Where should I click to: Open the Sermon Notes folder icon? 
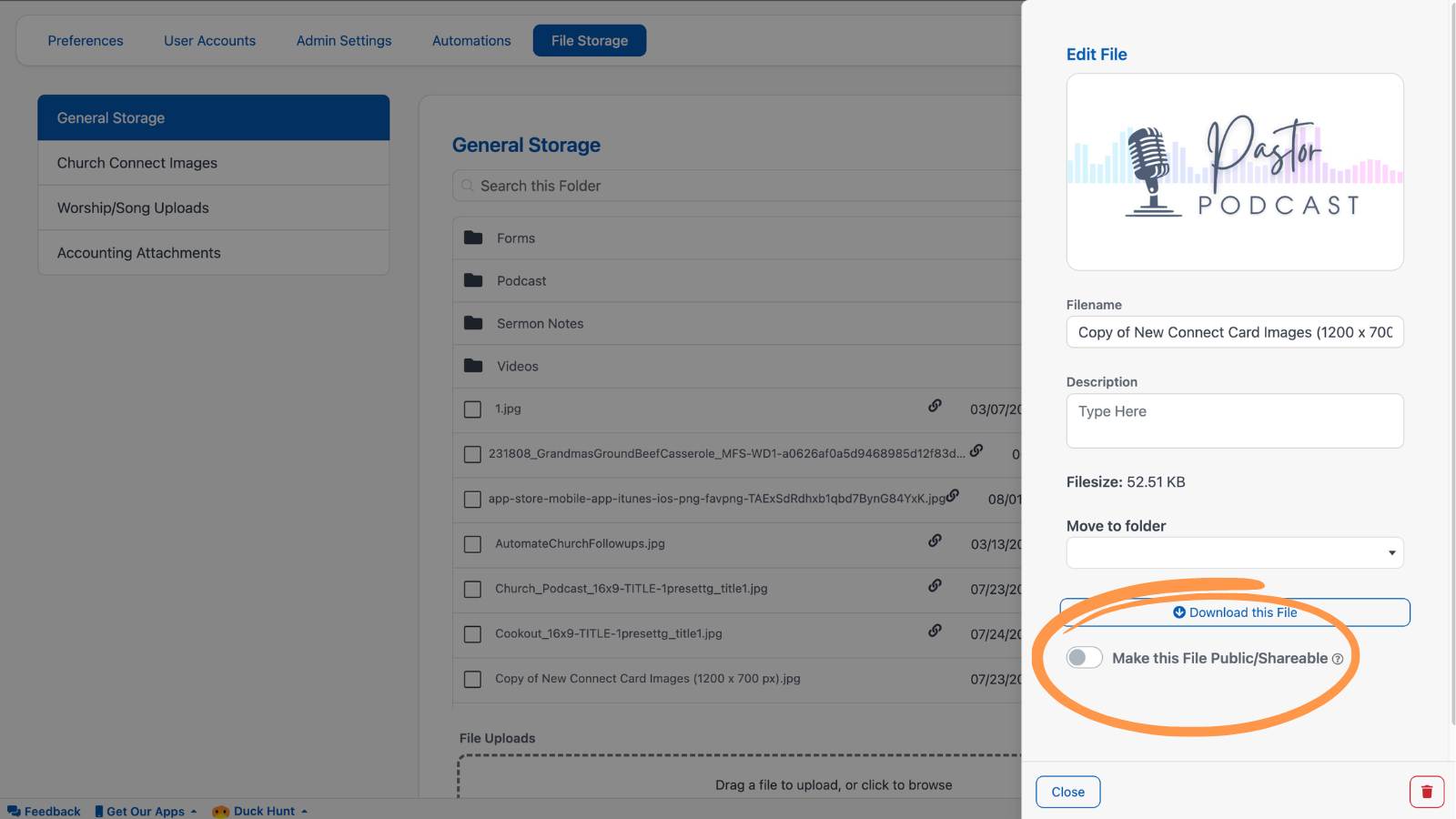point(473,323)
